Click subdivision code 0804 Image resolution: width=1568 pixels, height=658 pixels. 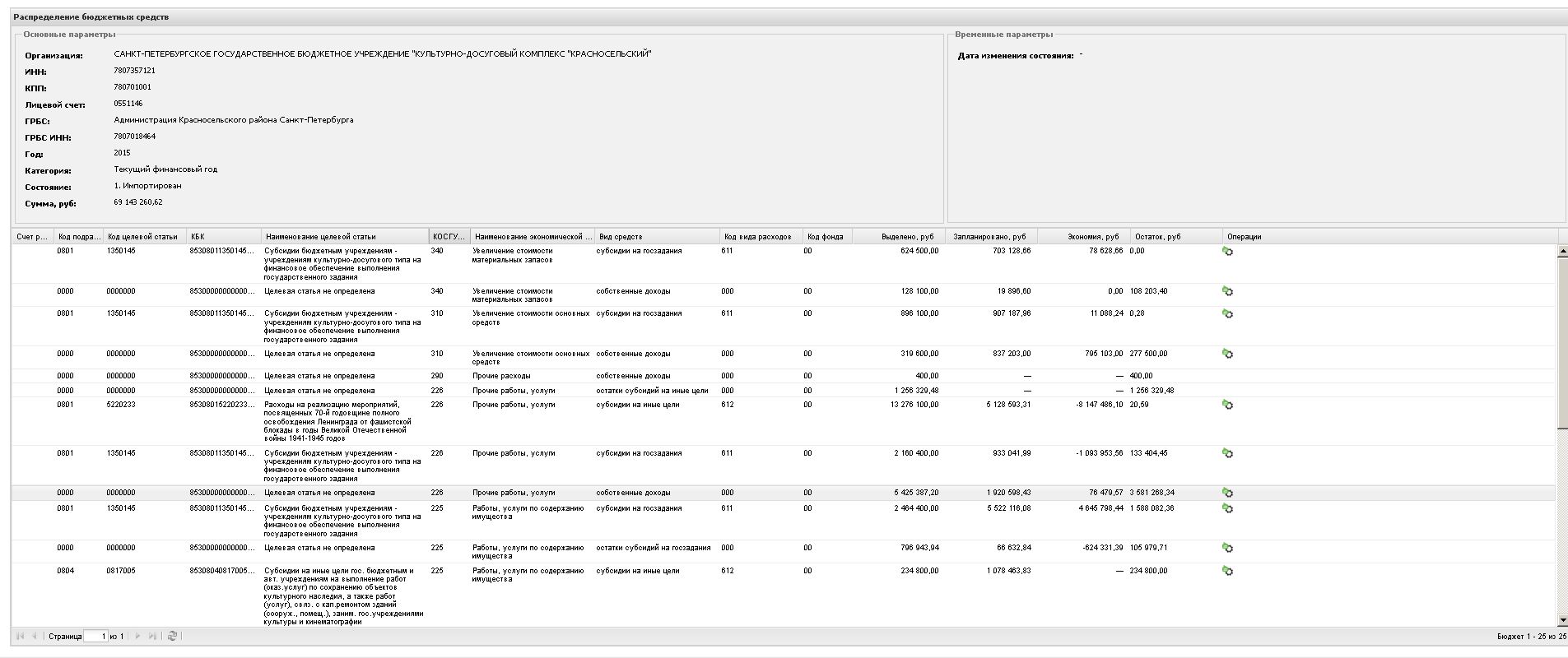click(x=65, y=571)
